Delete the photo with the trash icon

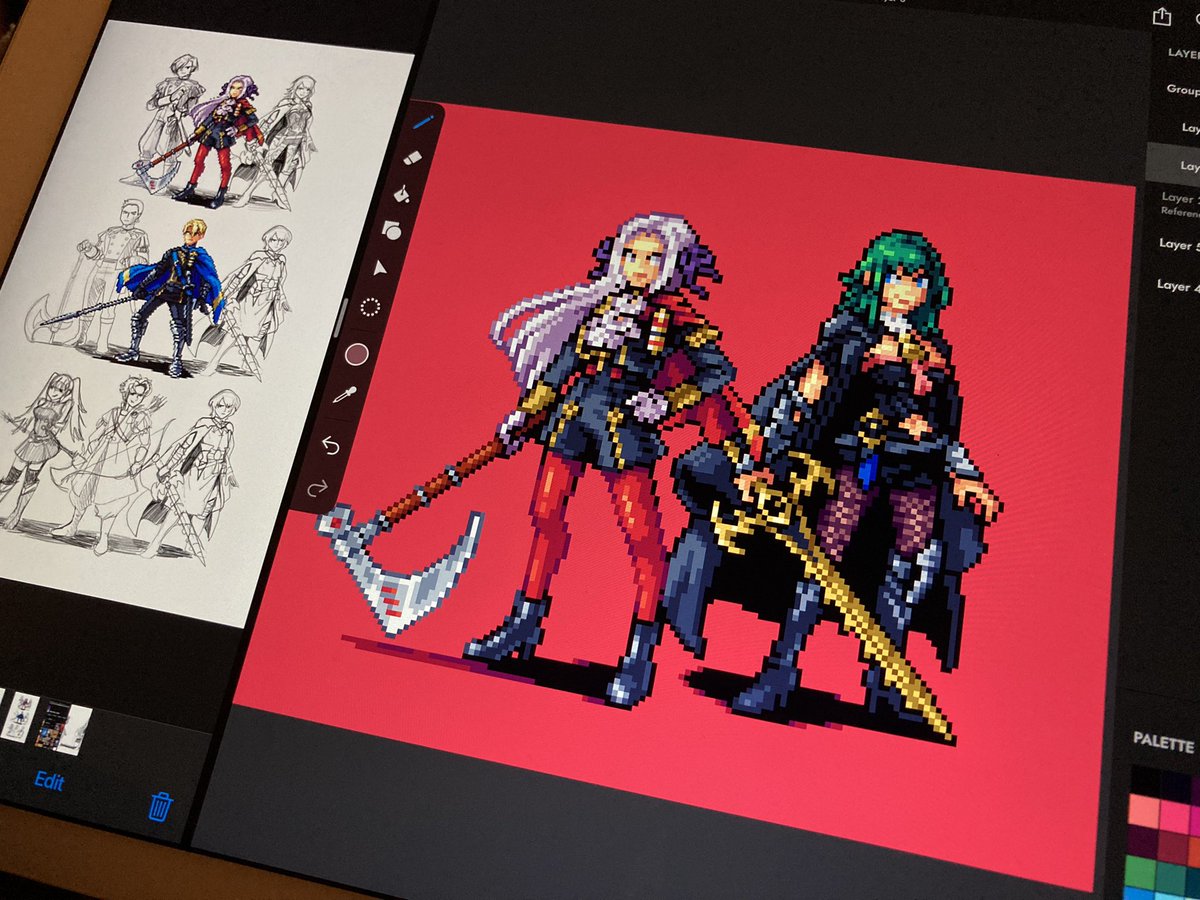pos(160,805)
